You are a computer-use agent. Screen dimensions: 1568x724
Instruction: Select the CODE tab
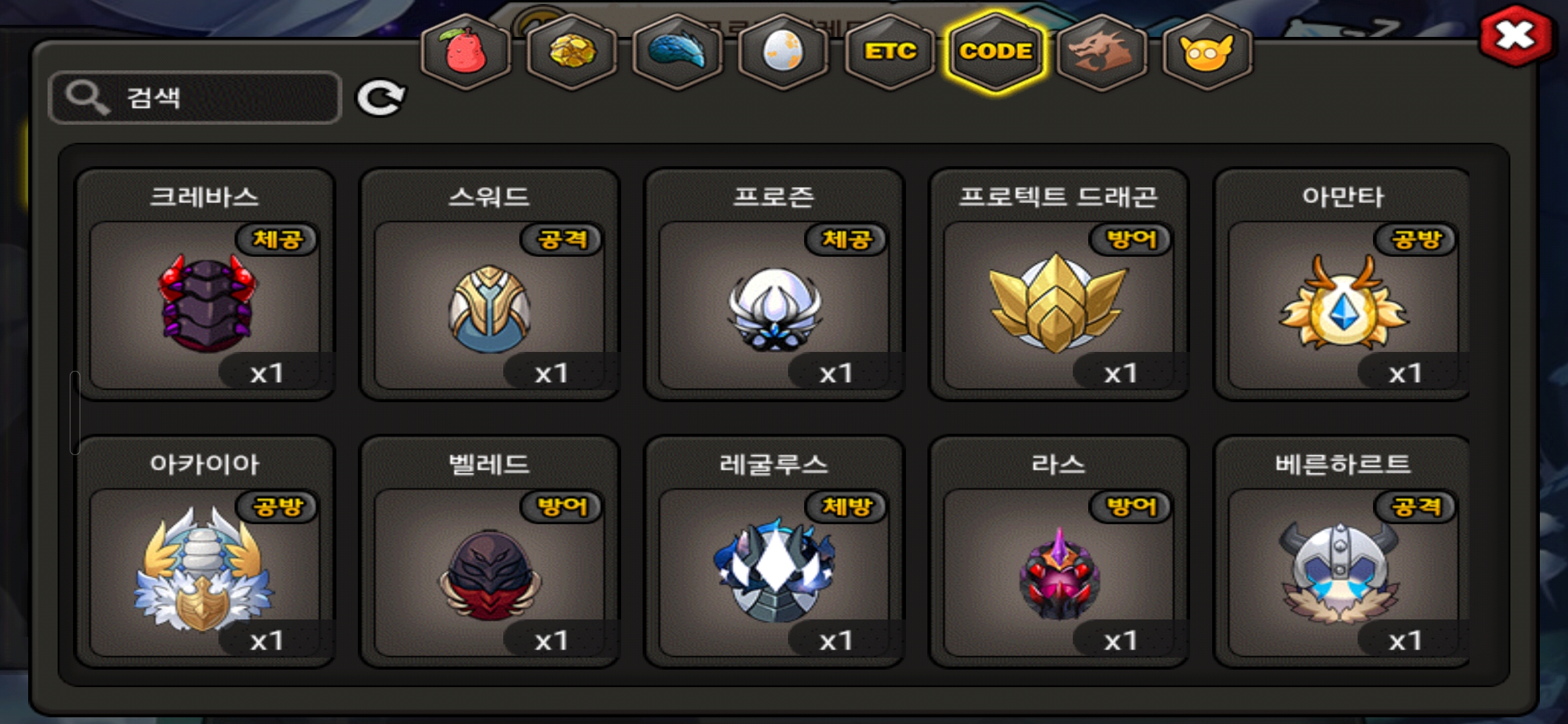point(996,52)
